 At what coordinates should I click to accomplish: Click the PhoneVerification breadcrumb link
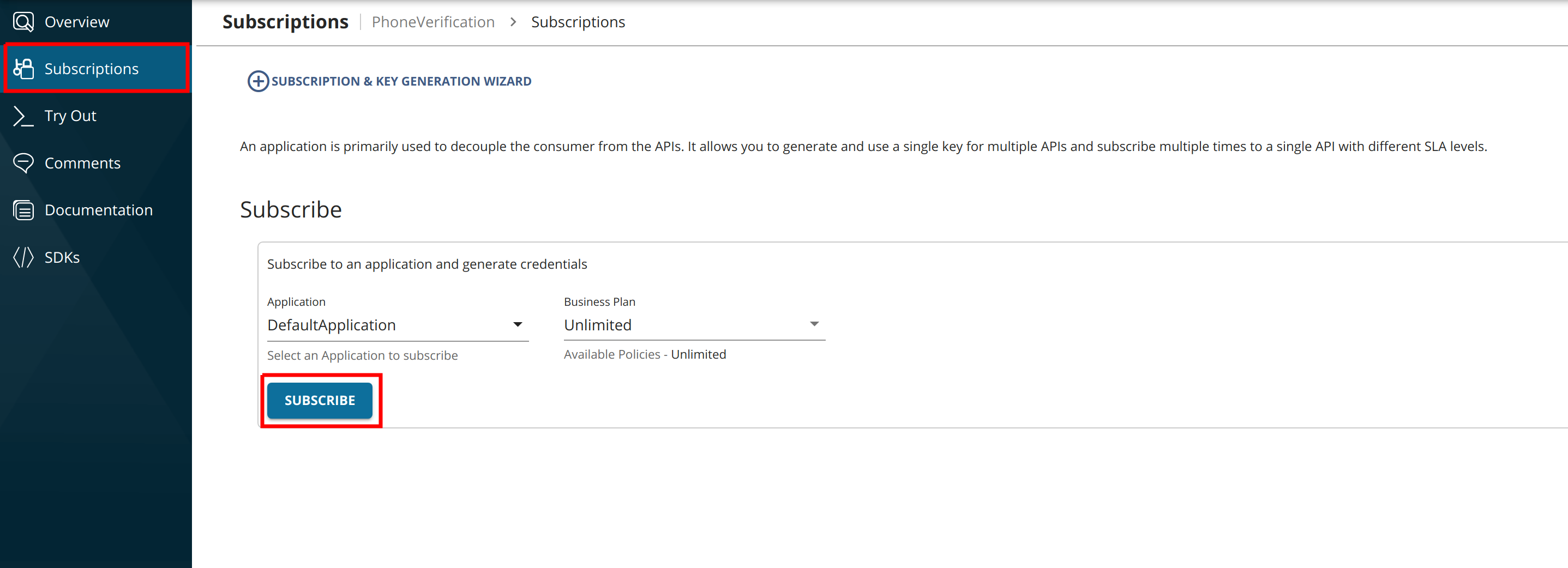click(x=433, y=22)
